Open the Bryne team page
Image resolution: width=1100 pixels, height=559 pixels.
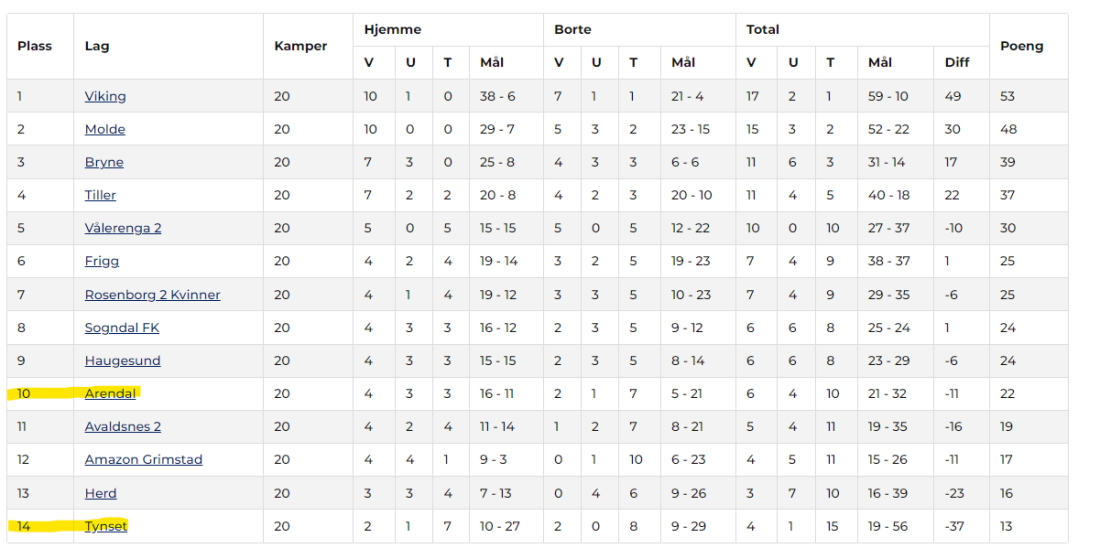104,162
